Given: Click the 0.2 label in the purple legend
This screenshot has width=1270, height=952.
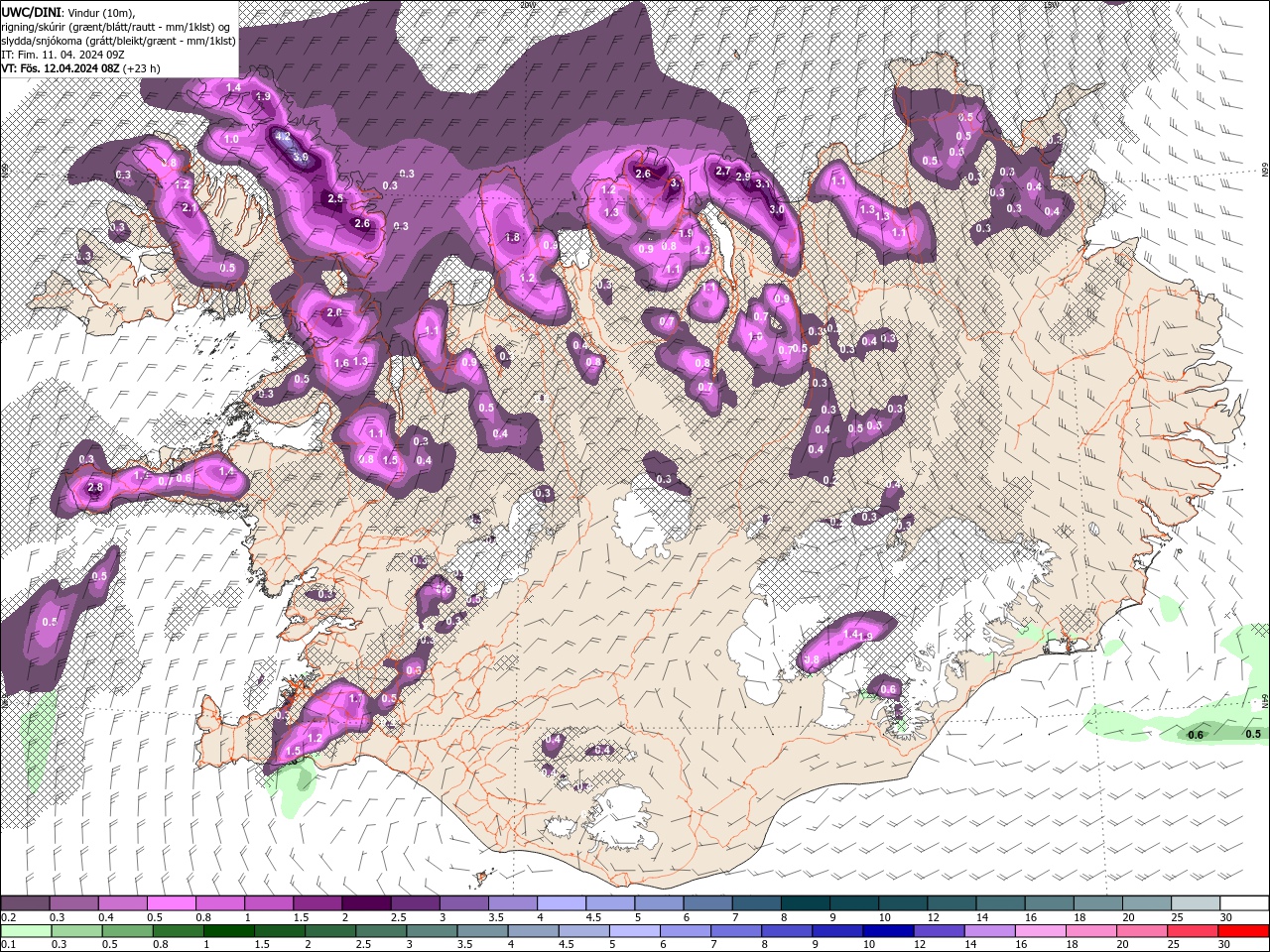Looking at the screenshot, I should click(x=8, y=917).
